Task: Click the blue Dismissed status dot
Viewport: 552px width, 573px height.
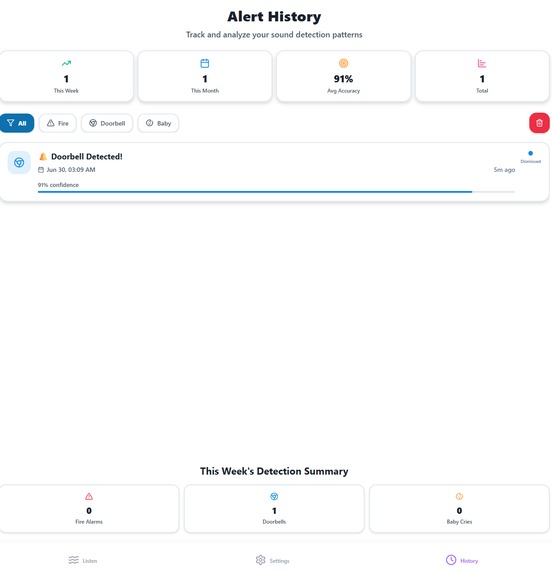Action: click(x=530, y=153)
